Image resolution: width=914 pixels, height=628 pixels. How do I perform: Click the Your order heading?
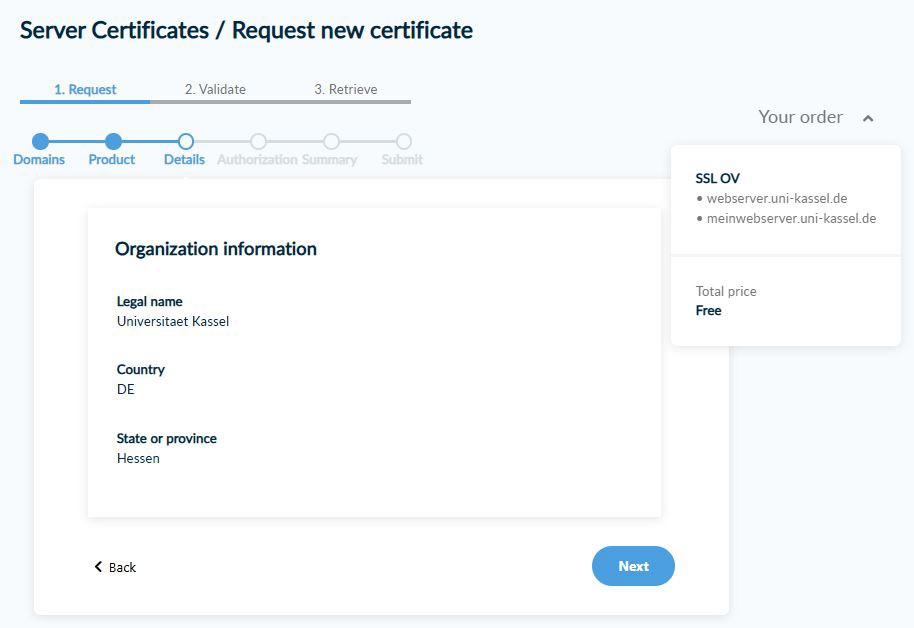(x=800, y=117)
